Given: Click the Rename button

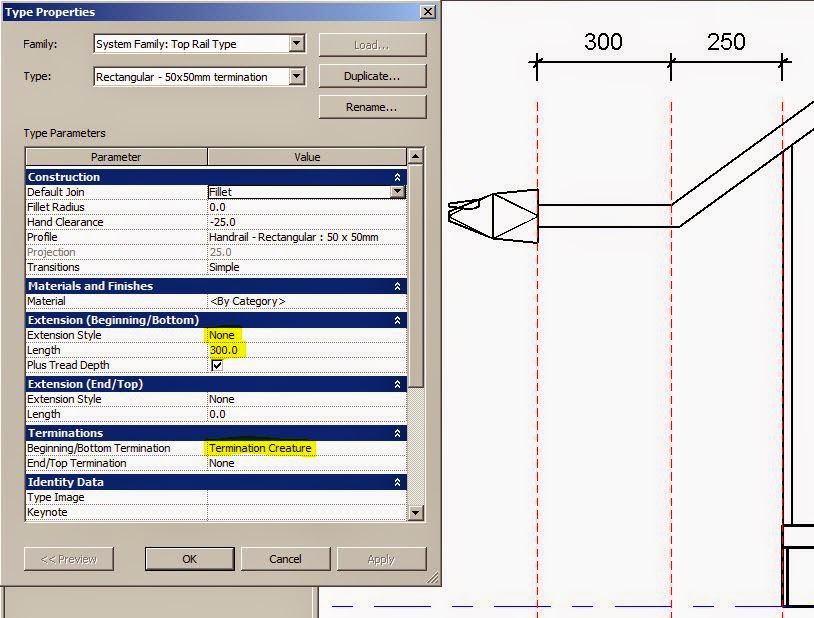Looking at the screenshot, I should 371,107.
